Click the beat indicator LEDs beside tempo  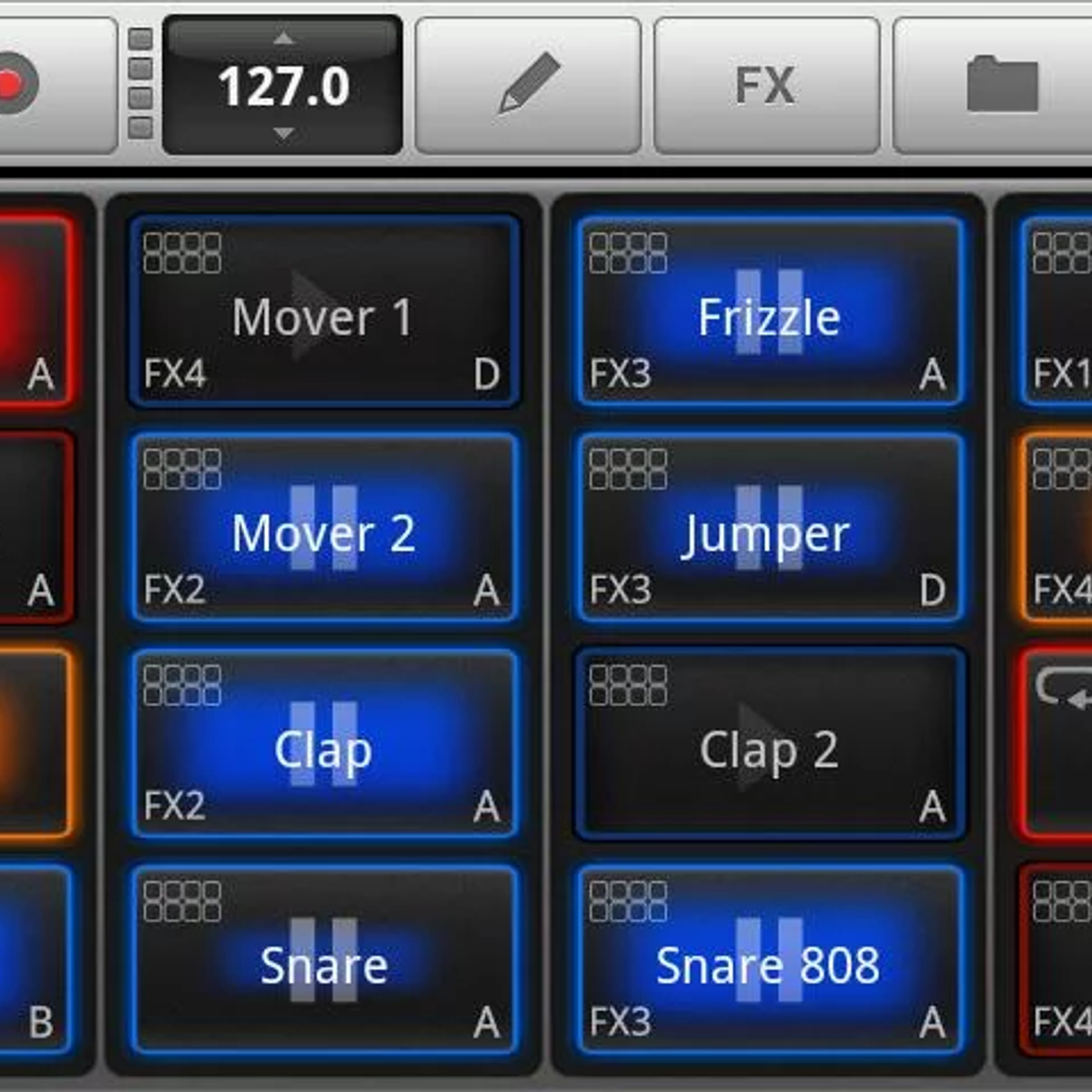coord(140,84)
